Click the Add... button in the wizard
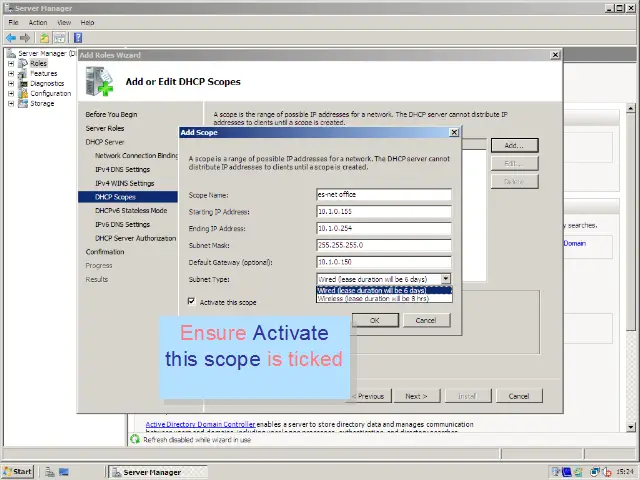 click(514, 145)
